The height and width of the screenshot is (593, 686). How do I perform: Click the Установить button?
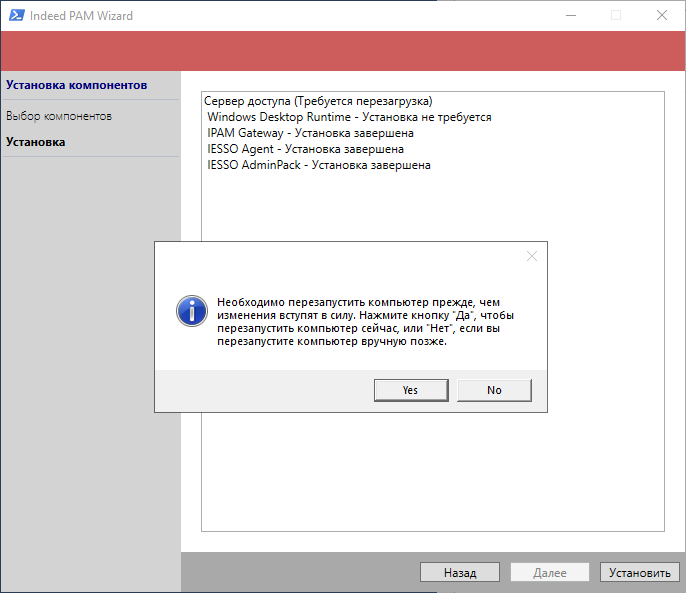[x=639, y=573]
